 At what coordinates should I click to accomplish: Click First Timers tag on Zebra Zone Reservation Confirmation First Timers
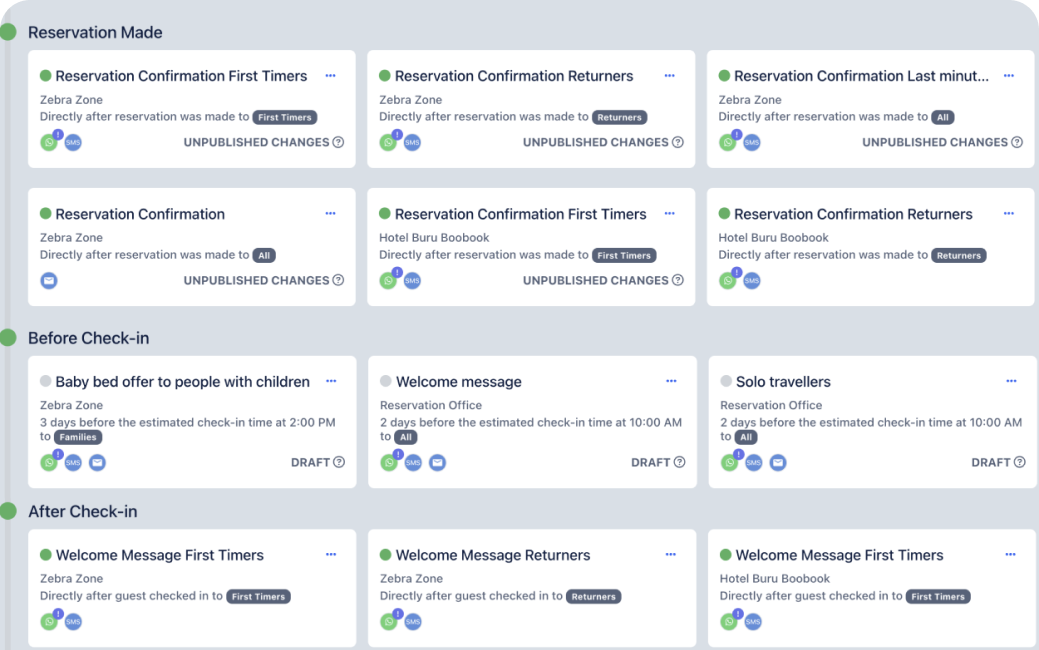(285, 117)
